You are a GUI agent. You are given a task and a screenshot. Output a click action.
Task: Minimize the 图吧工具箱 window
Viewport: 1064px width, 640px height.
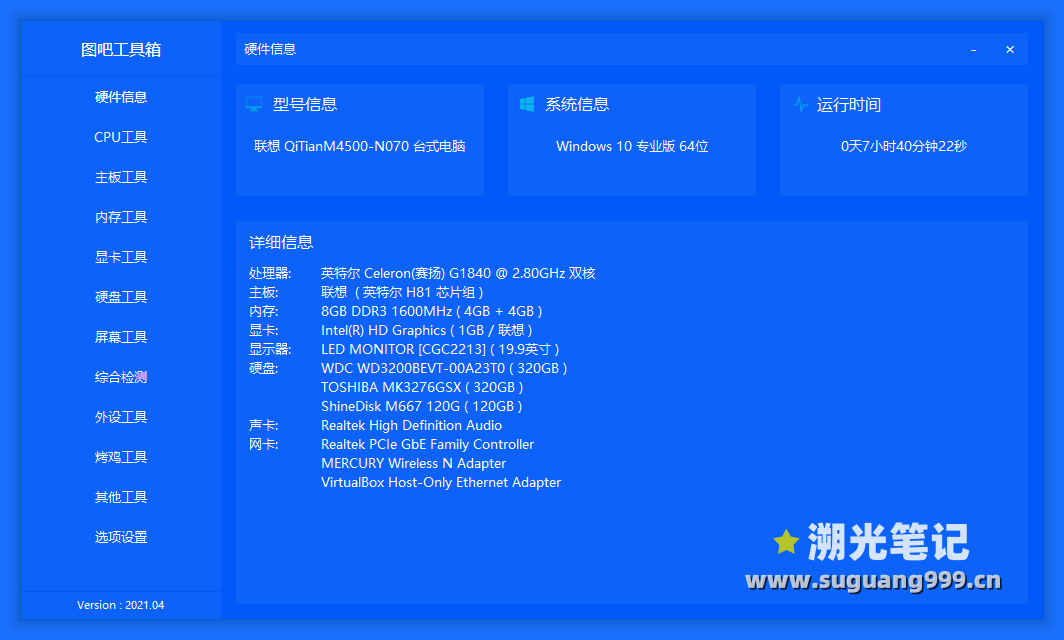[x=974, y=50]
